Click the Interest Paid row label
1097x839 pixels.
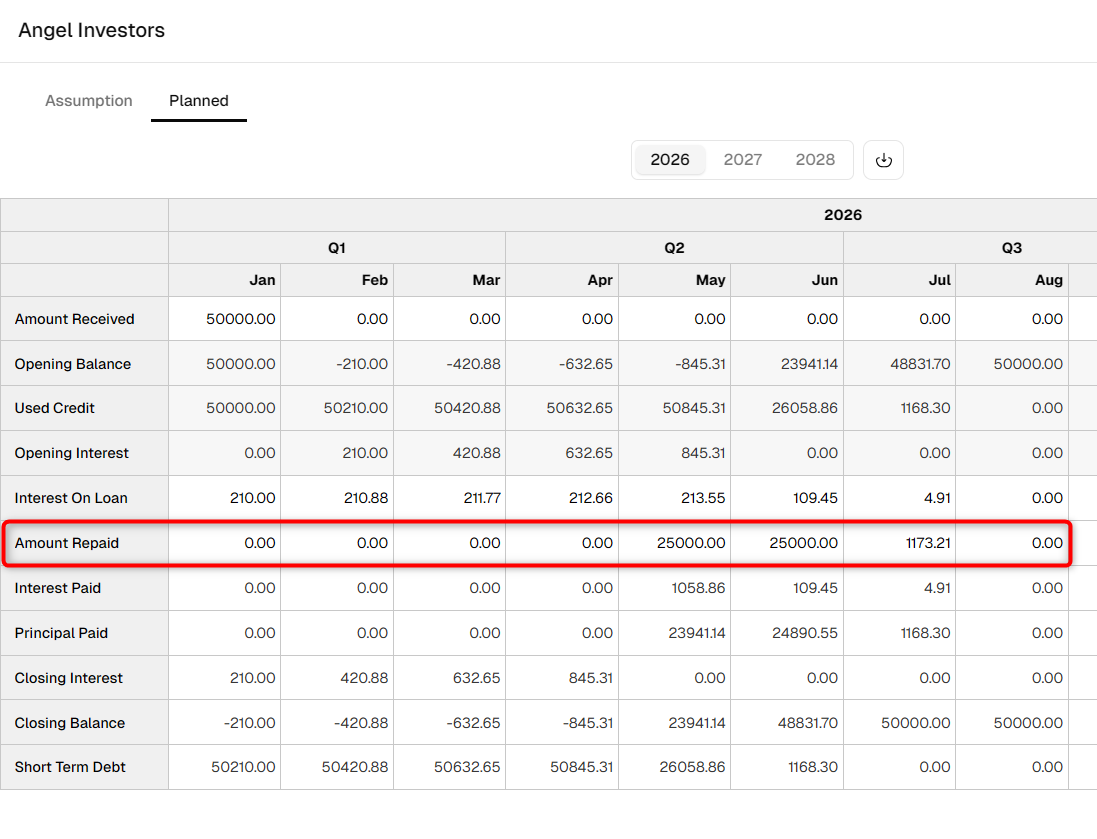pos(57,588)
